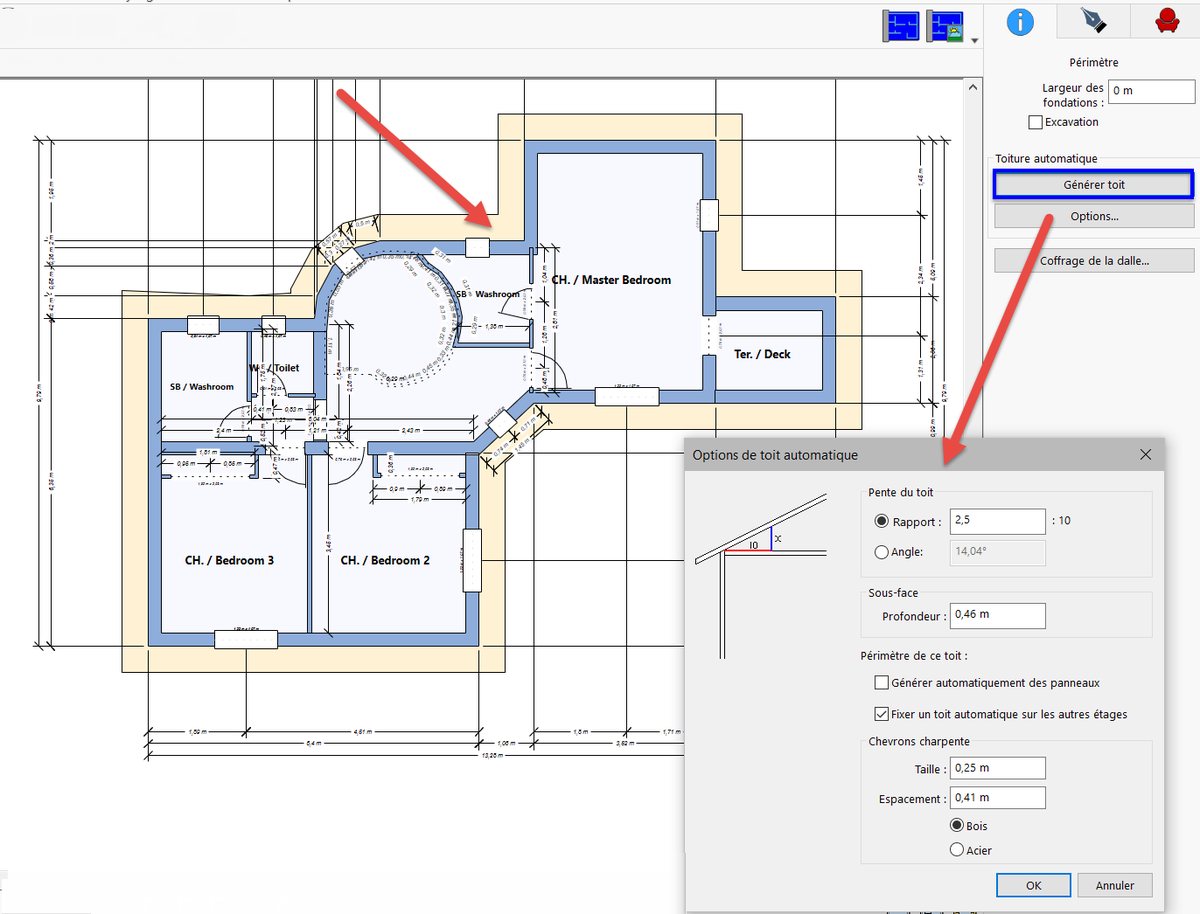Screen dimensions: 1200x914
Task: Open the blue floor plan view icon
Action: [x=900, y=26]
